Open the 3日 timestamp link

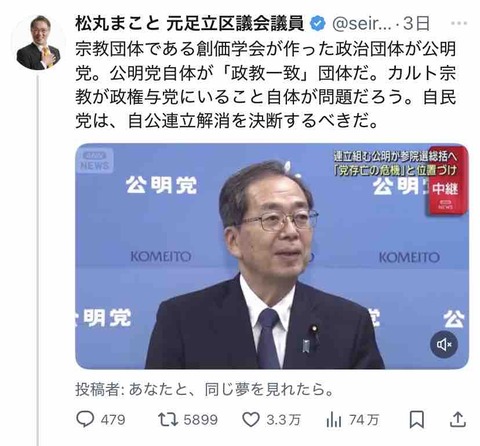click(x=416, y=24)
